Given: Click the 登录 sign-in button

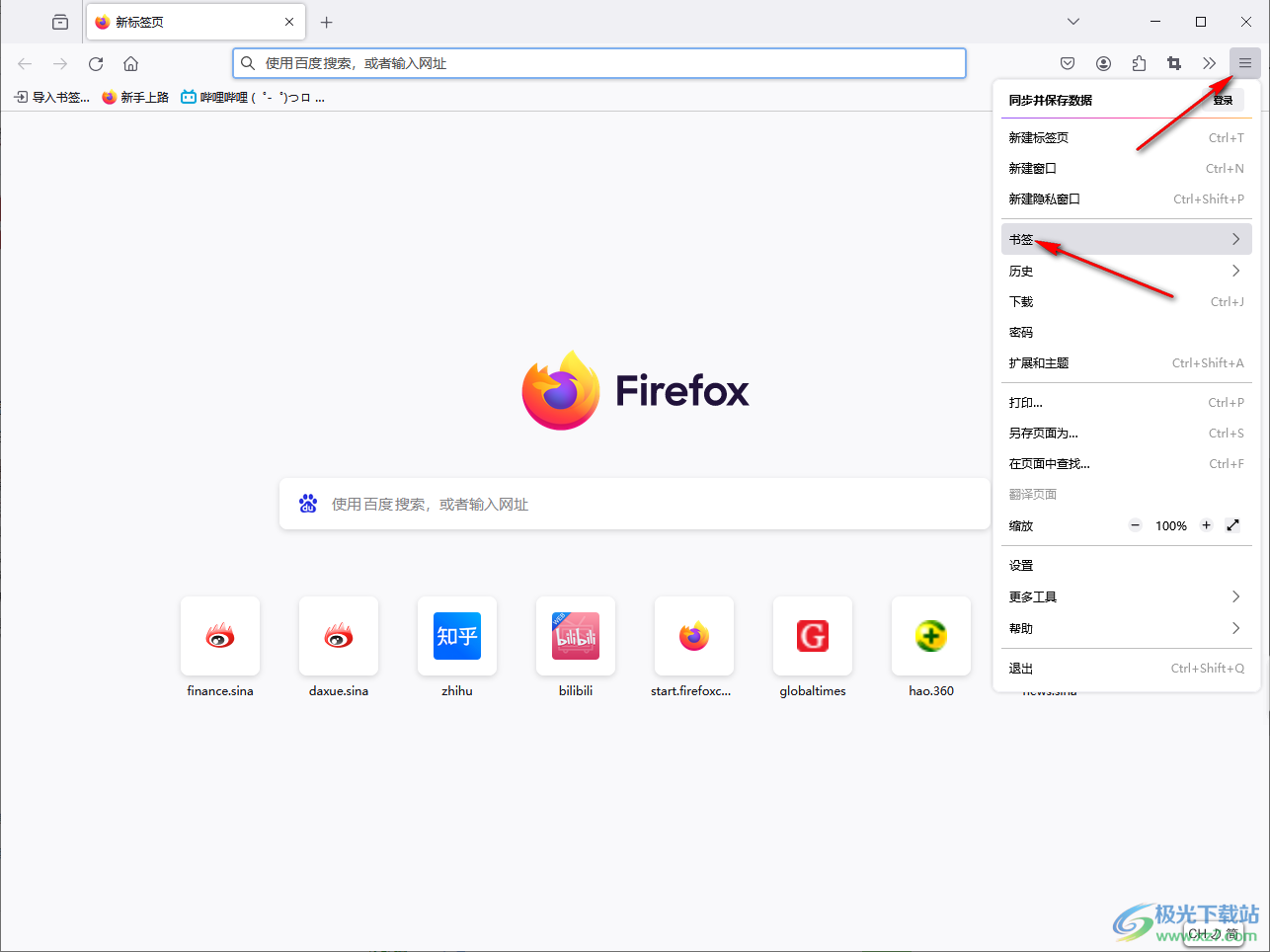Looking at the screenshot, I should pos(1224,100).
